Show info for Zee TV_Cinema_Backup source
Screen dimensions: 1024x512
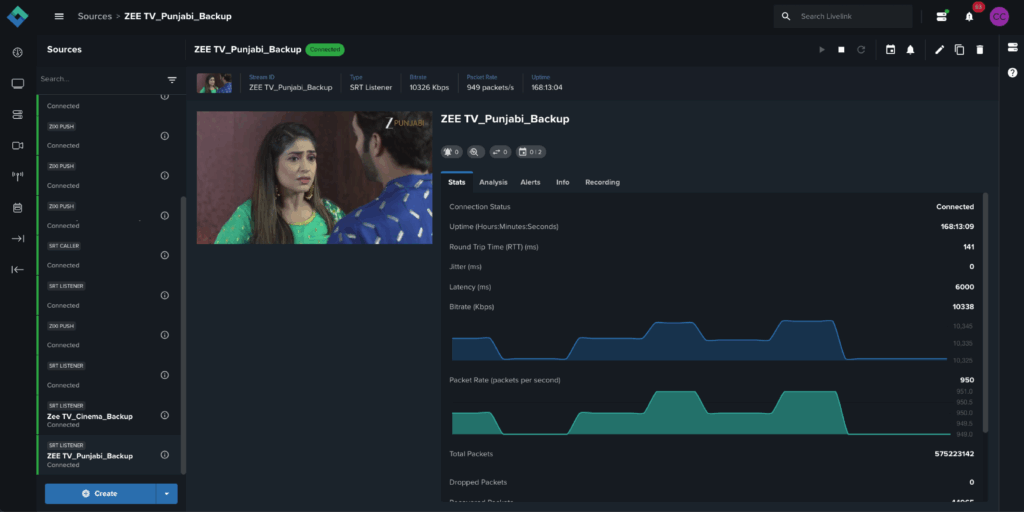pyautogui.click(x=165, y=415)
